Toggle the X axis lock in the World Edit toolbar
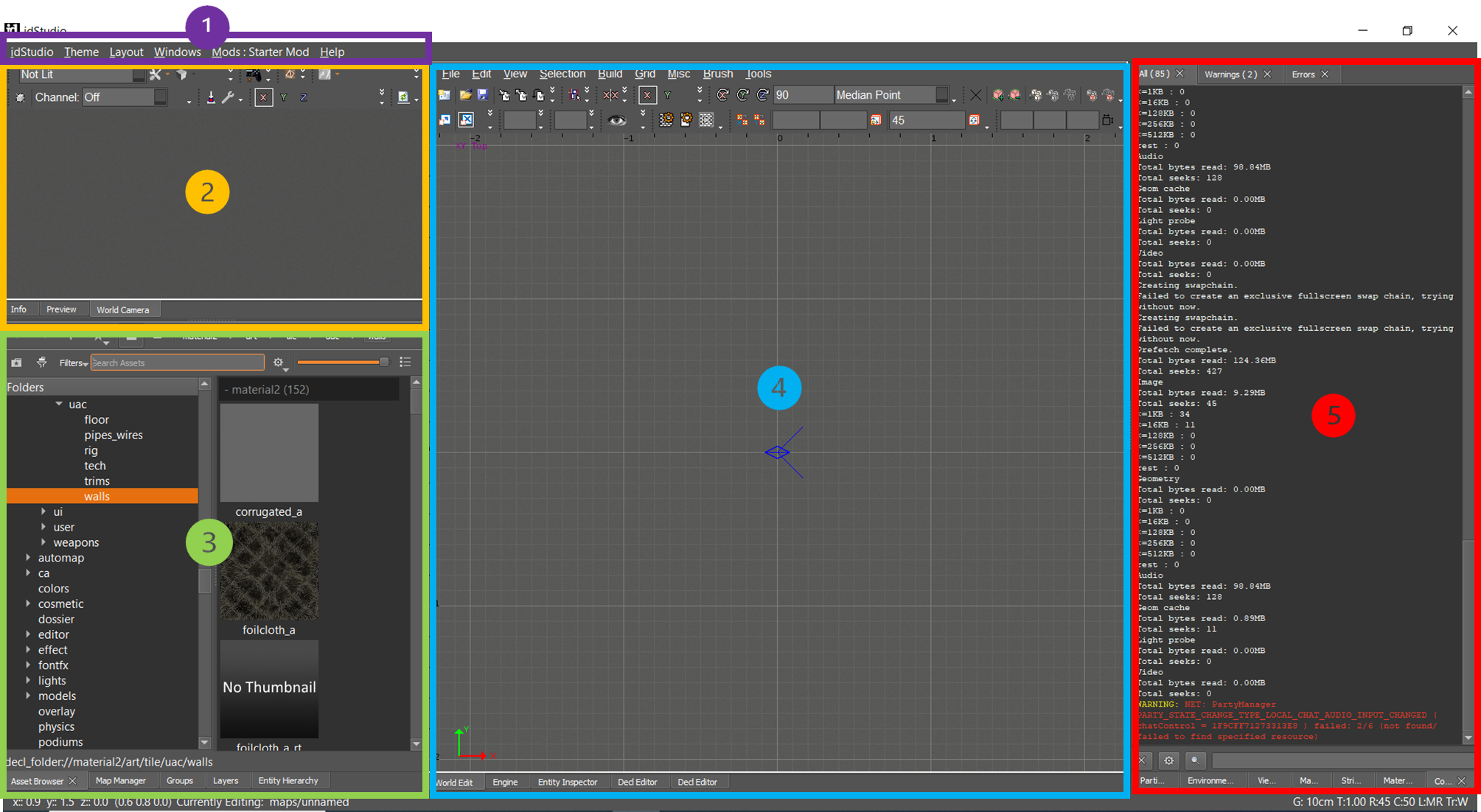This screenshot has width=1481, height=812. 647,95
